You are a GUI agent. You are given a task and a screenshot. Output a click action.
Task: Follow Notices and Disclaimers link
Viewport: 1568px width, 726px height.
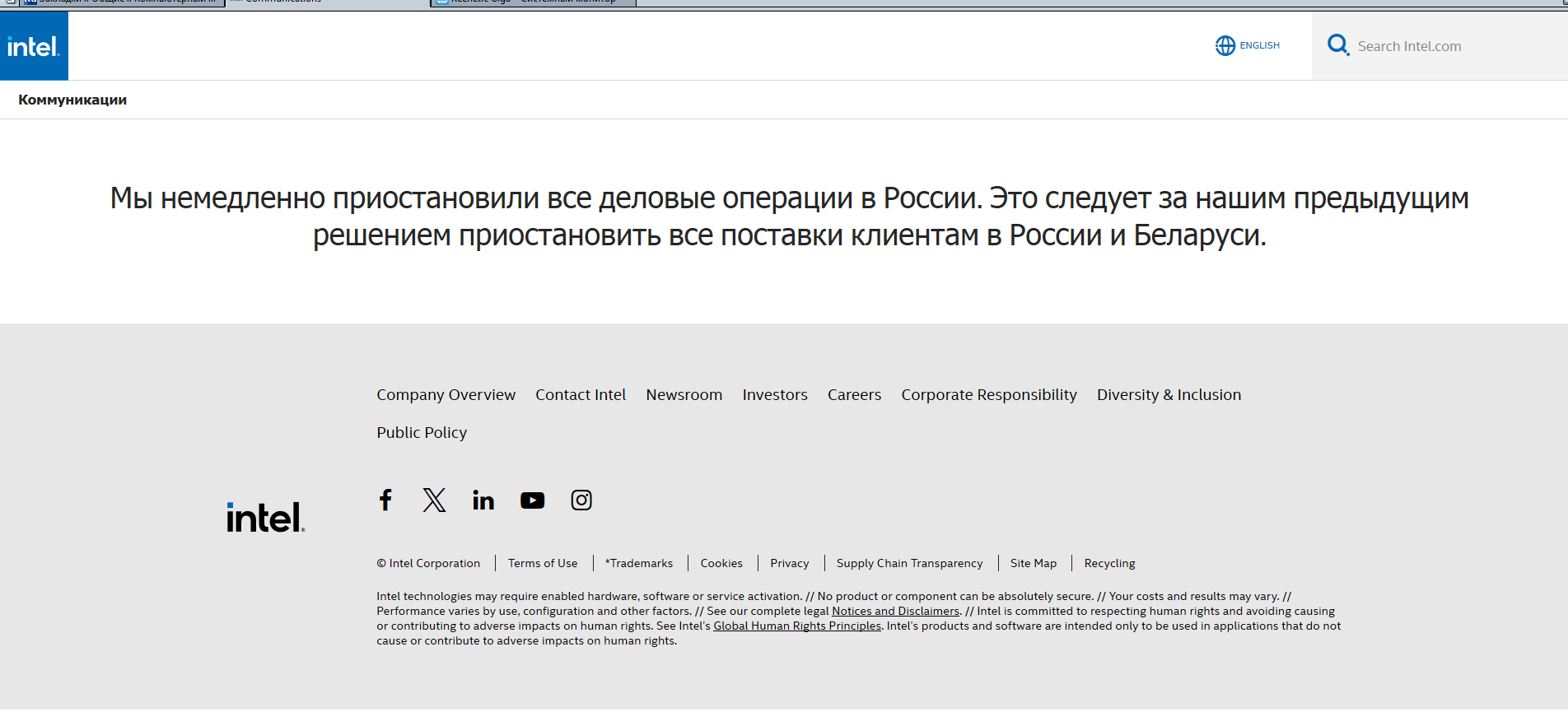895,611
